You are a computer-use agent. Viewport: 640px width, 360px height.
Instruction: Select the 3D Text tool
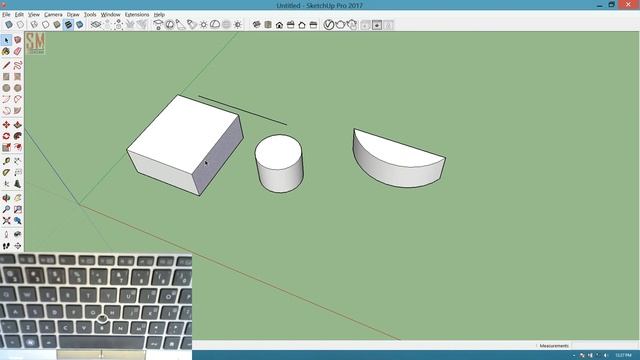(x=18, y=184)
